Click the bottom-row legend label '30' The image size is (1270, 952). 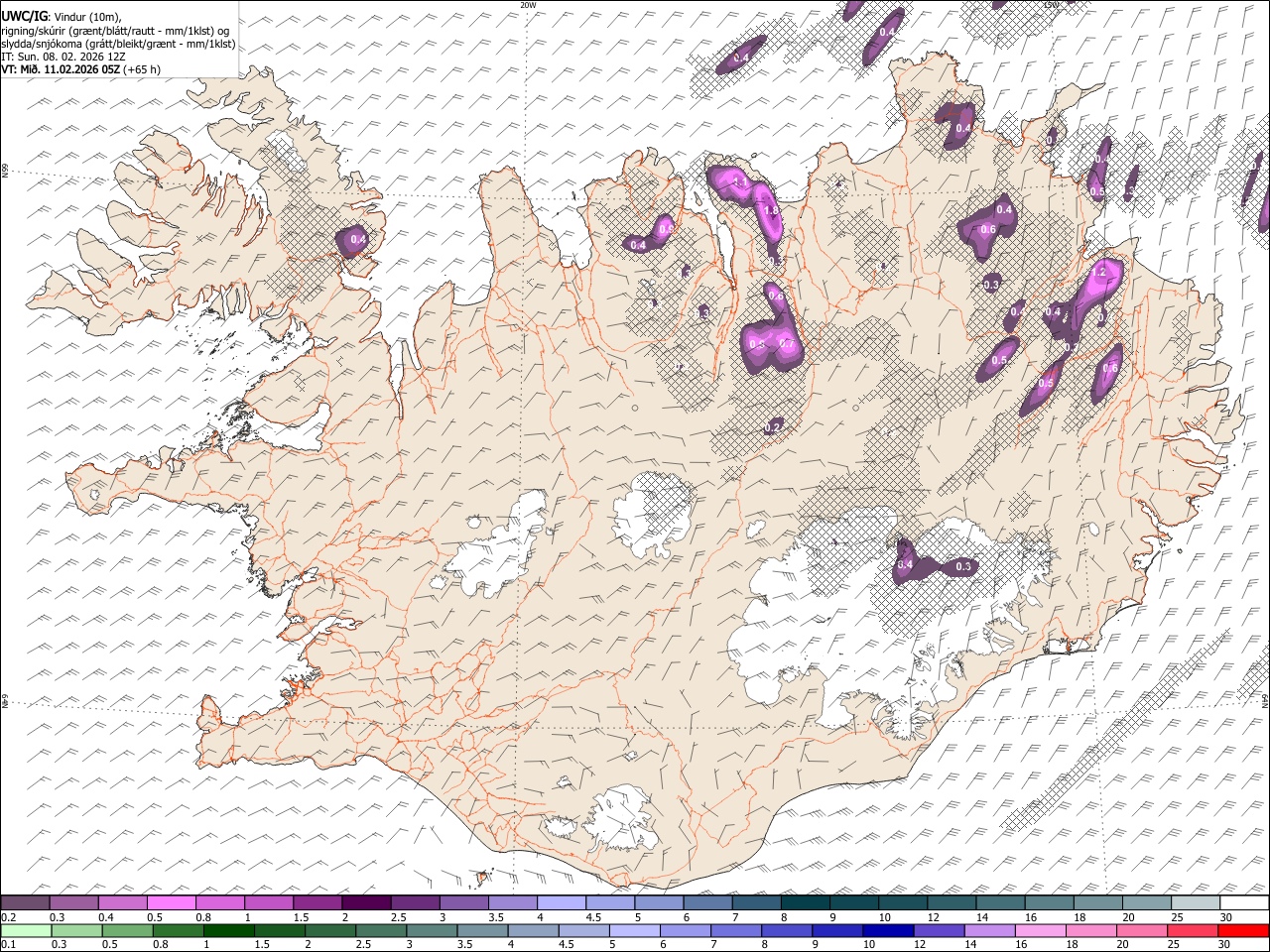(x=1223, y=944)
